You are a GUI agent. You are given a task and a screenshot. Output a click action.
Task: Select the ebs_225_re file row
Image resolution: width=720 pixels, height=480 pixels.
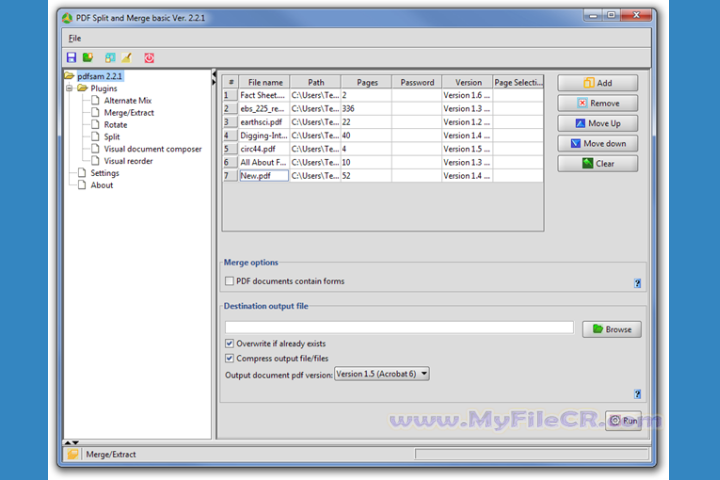(383, 108)
